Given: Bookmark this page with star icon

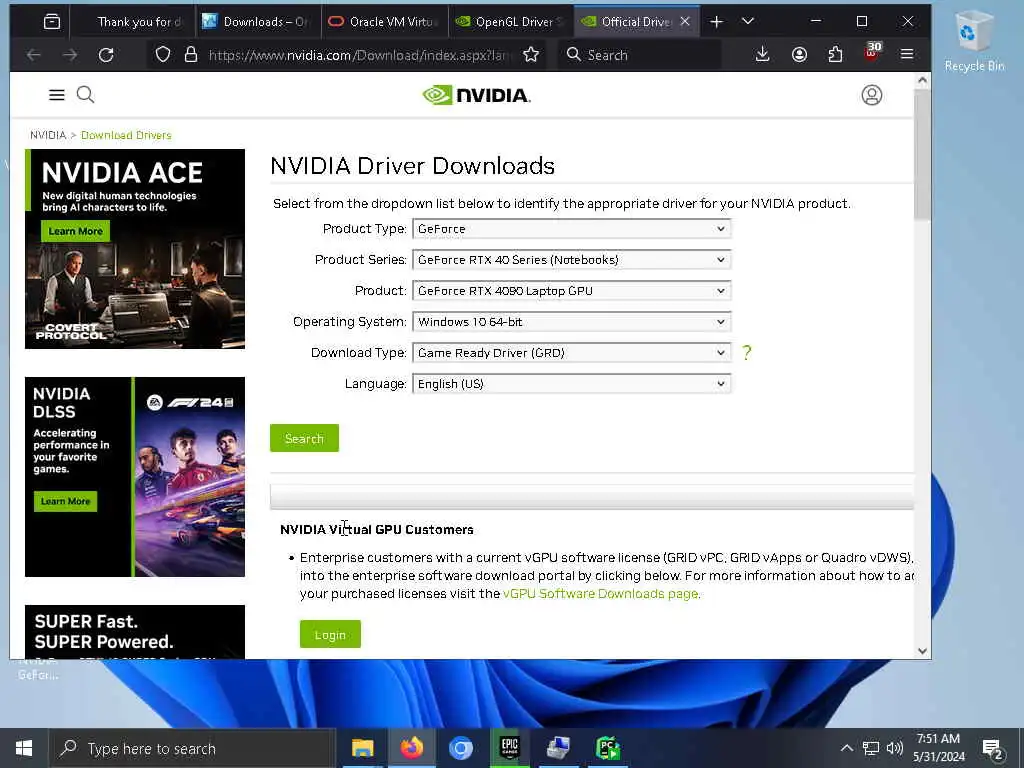Looking at the screenshot, I should (x=531, y=55).
